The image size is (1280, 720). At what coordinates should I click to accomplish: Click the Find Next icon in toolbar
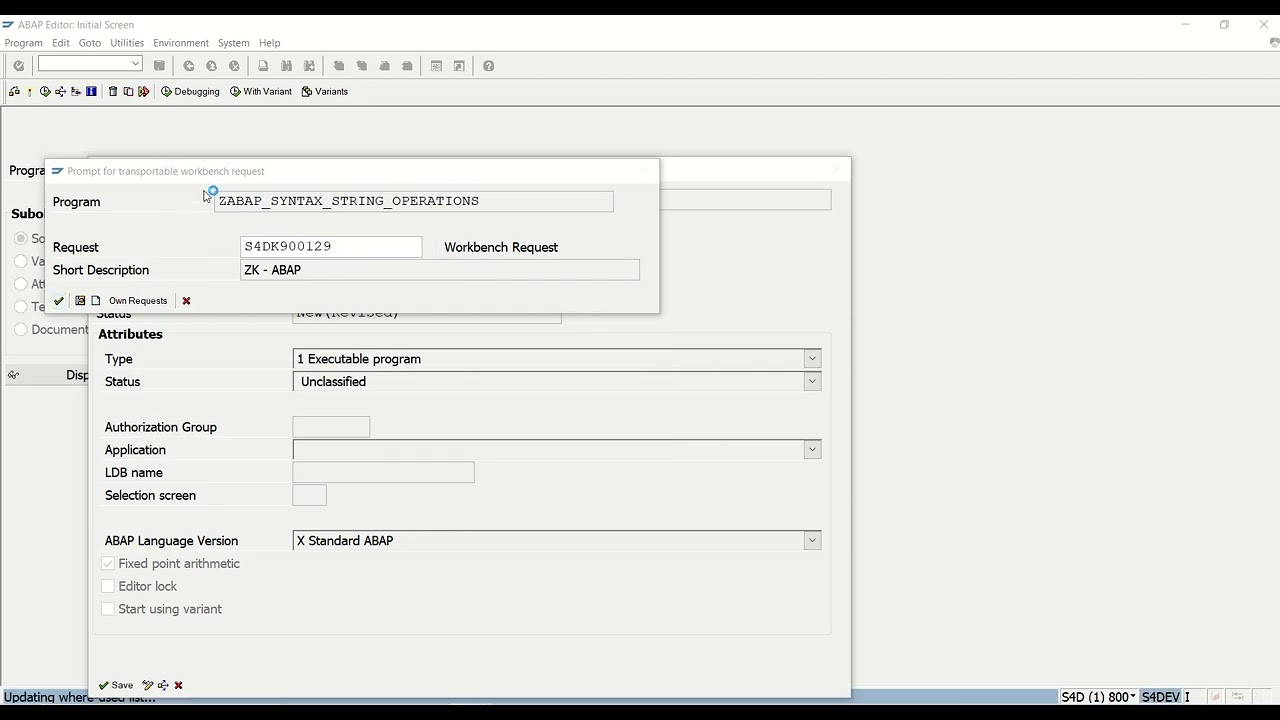tap(309, 66)
